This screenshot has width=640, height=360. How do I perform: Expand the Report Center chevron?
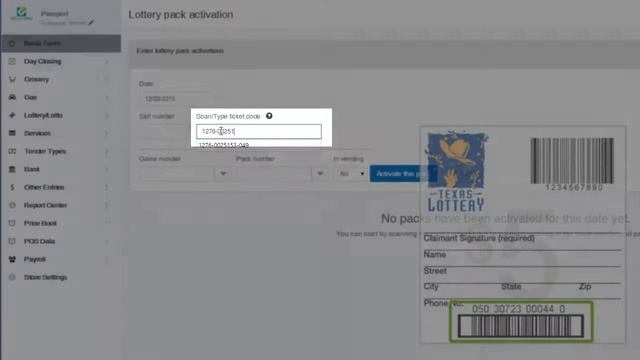pyautogui.click(x=107, y=205)
